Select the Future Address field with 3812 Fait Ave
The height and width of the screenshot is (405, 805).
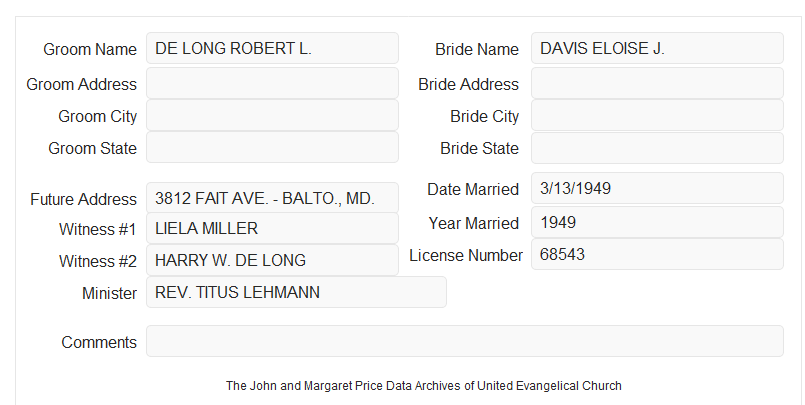272,198
